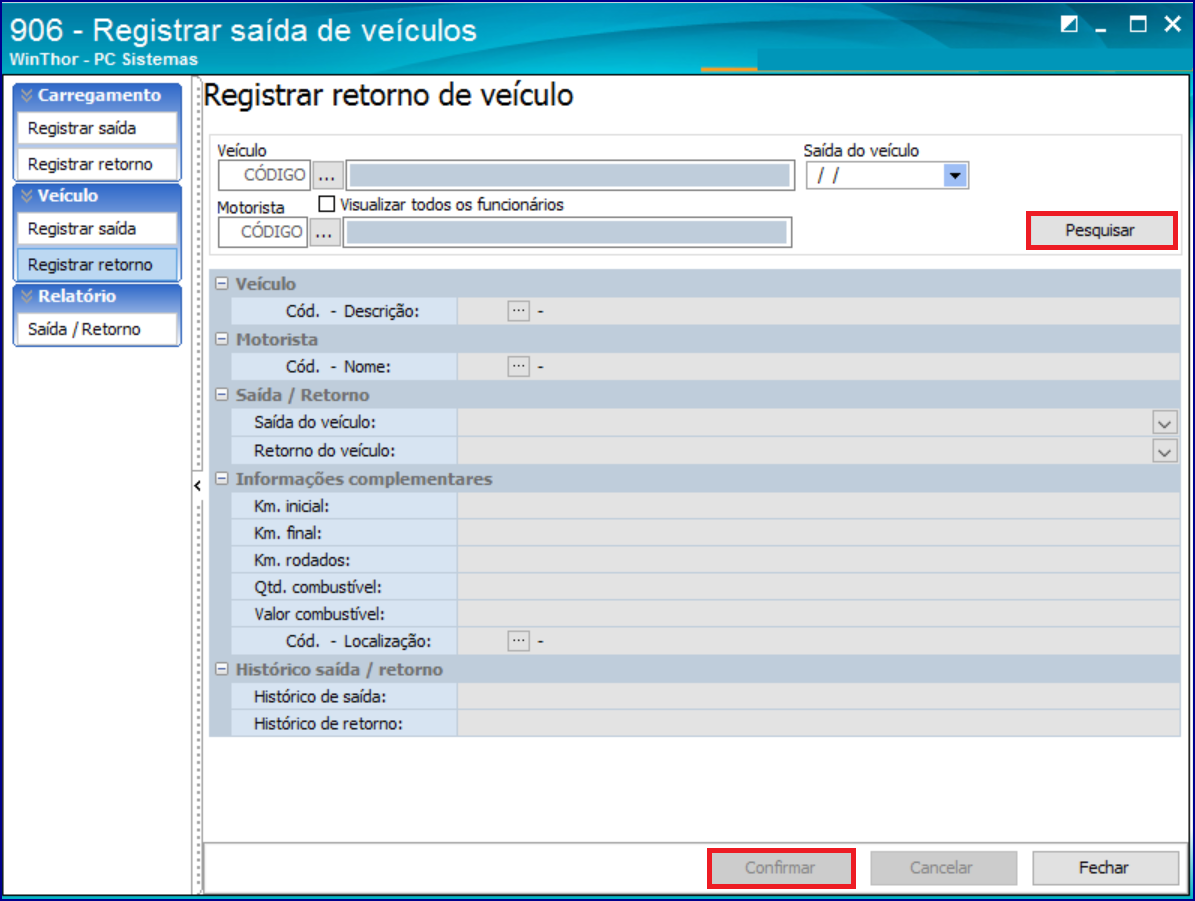Screen dimensions: 1195x901
Task: Click the window restore-style icon in title bar
Action: pos(1068,24)
